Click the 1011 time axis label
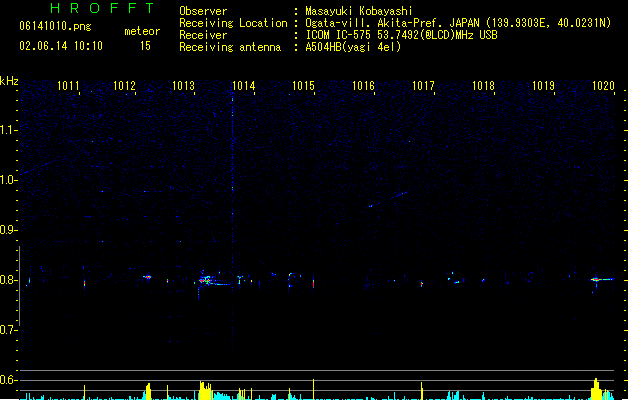This screenshot has height=400, width=629. (68, 86)
